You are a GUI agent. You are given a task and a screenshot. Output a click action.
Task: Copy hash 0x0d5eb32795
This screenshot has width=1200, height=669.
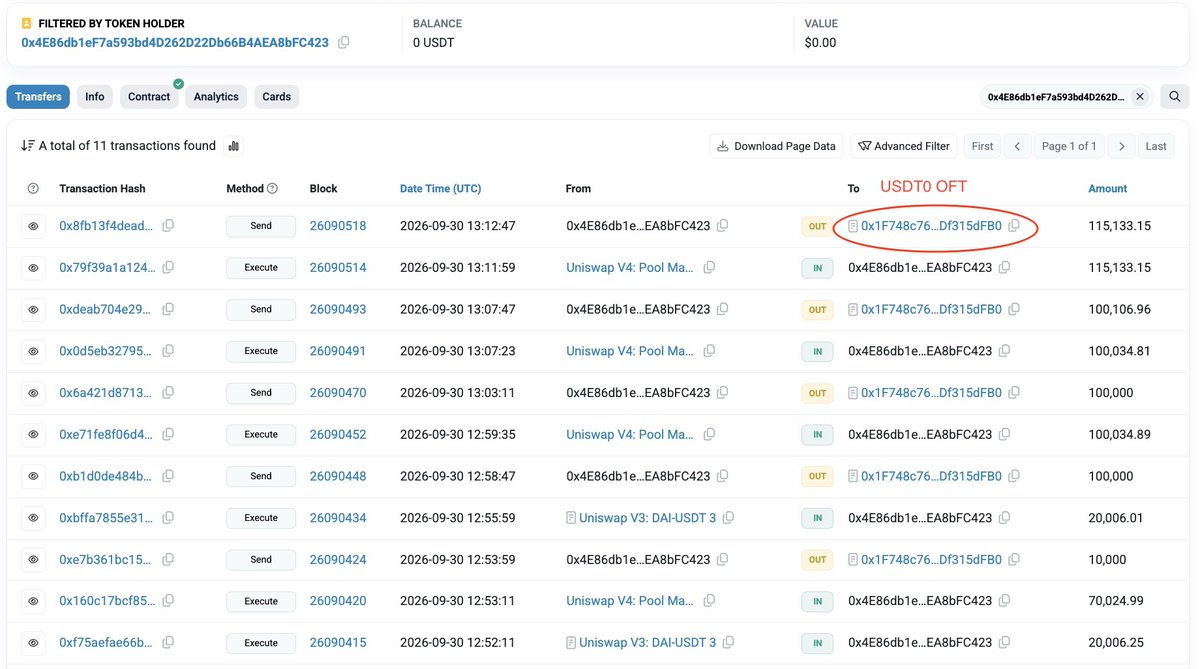(168, 351)
